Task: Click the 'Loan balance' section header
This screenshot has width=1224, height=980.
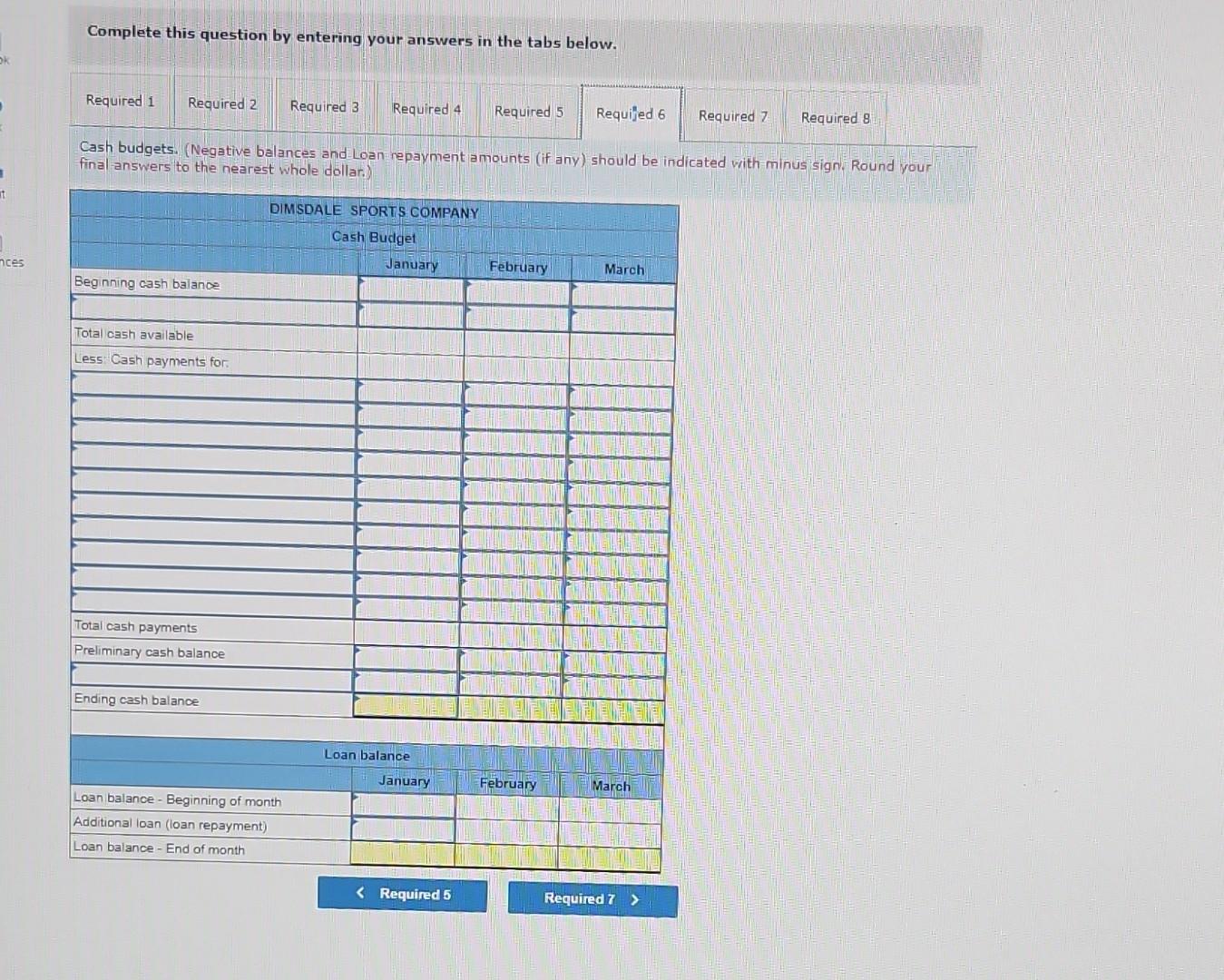Action: [x=367, y=755]
